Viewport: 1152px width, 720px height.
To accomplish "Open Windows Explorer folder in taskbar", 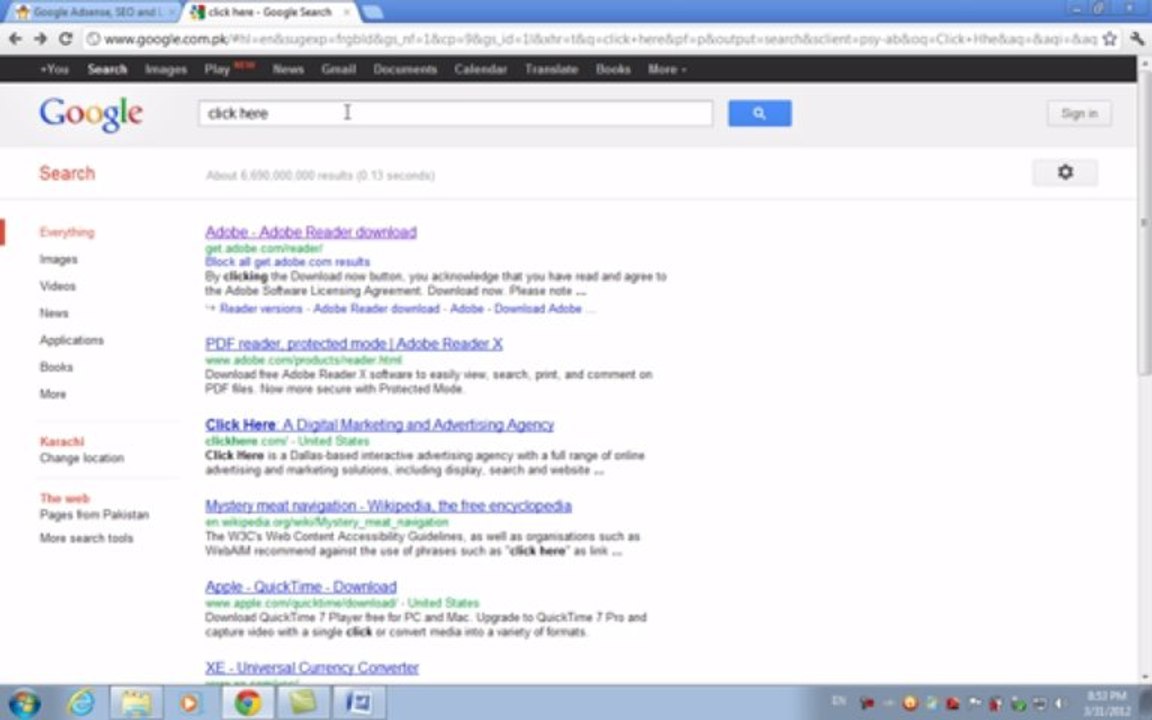I will click(x=136, y=703).
